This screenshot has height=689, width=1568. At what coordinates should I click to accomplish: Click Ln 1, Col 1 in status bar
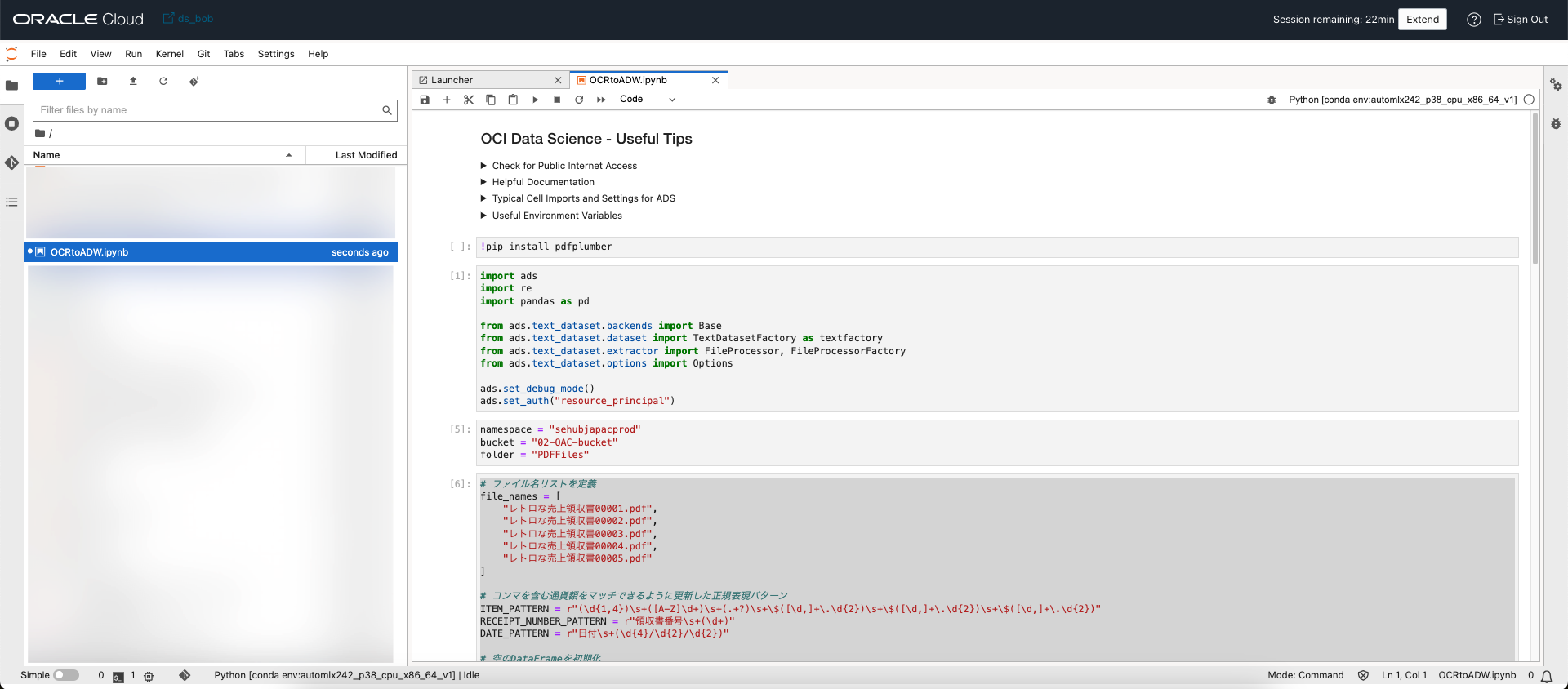click(x=1404, y=675)
